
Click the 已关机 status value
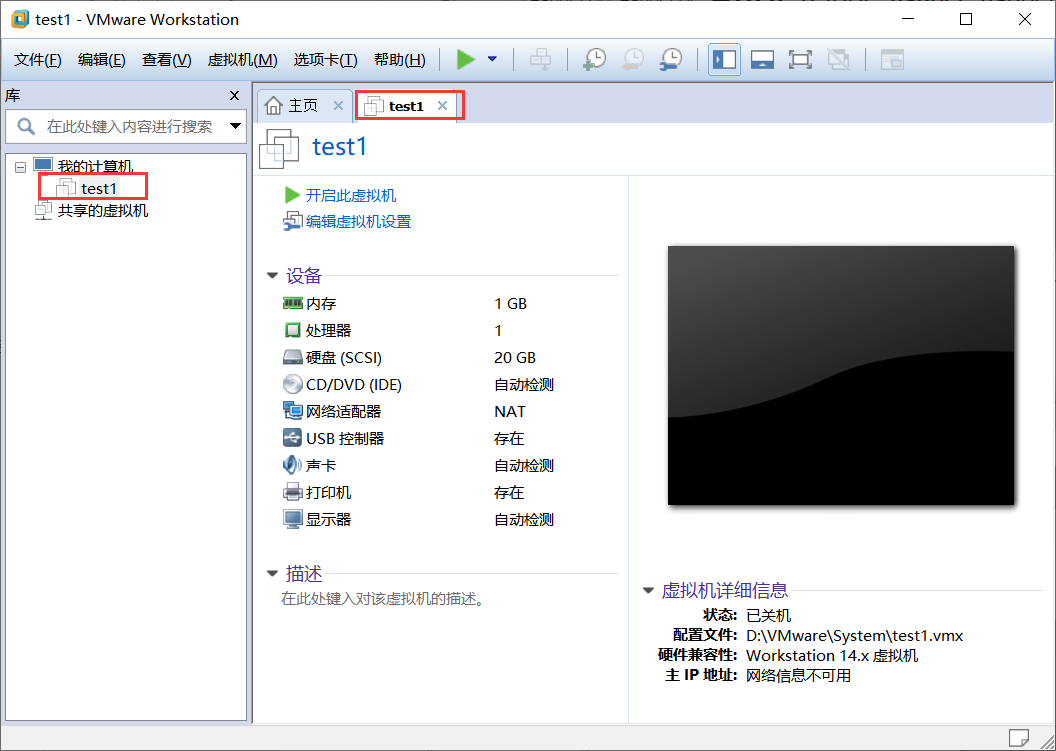[x=768, y=615]
